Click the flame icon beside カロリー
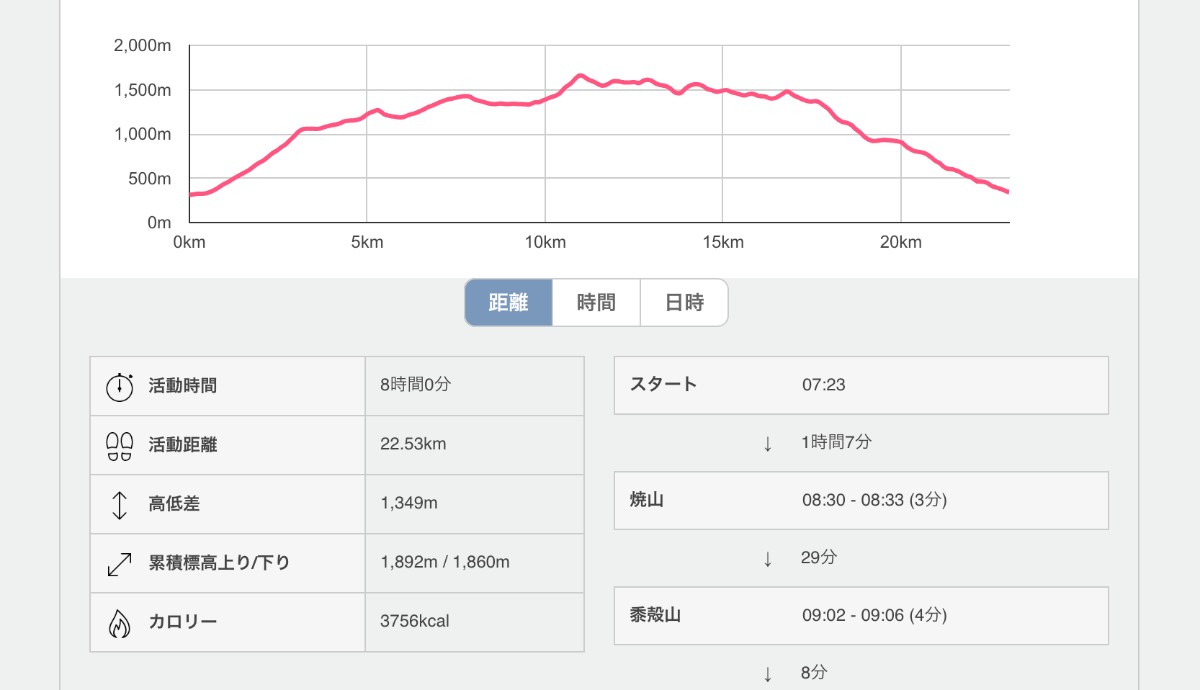The image size is (1200, 690). (119, 622)
